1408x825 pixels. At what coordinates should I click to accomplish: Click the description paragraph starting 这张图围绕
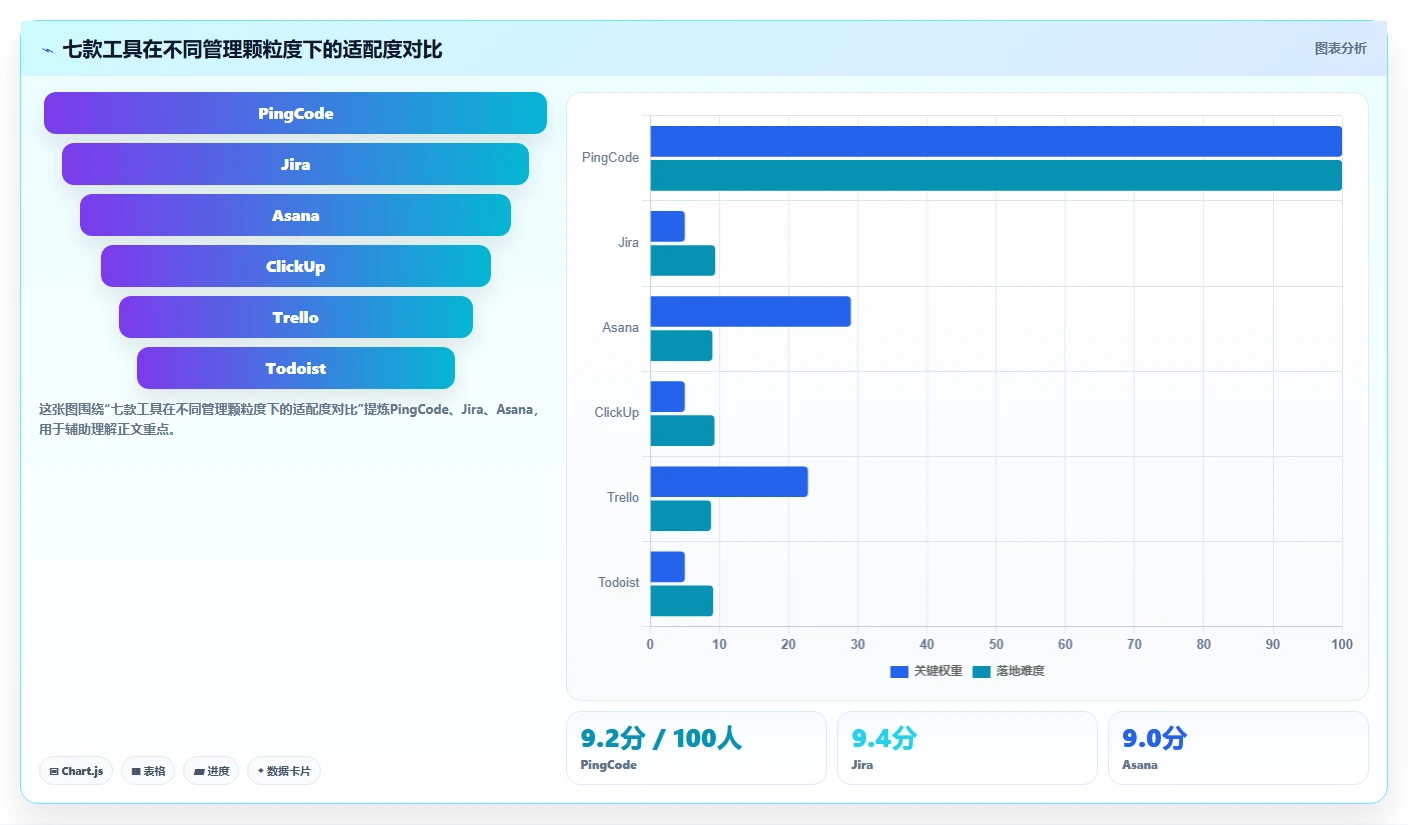[x=291, y=420]
